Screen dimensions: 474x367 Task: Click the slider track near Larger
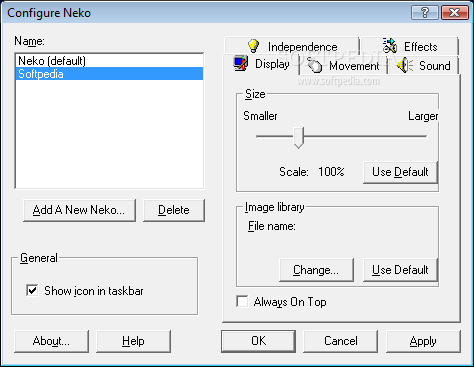[413, 136]
